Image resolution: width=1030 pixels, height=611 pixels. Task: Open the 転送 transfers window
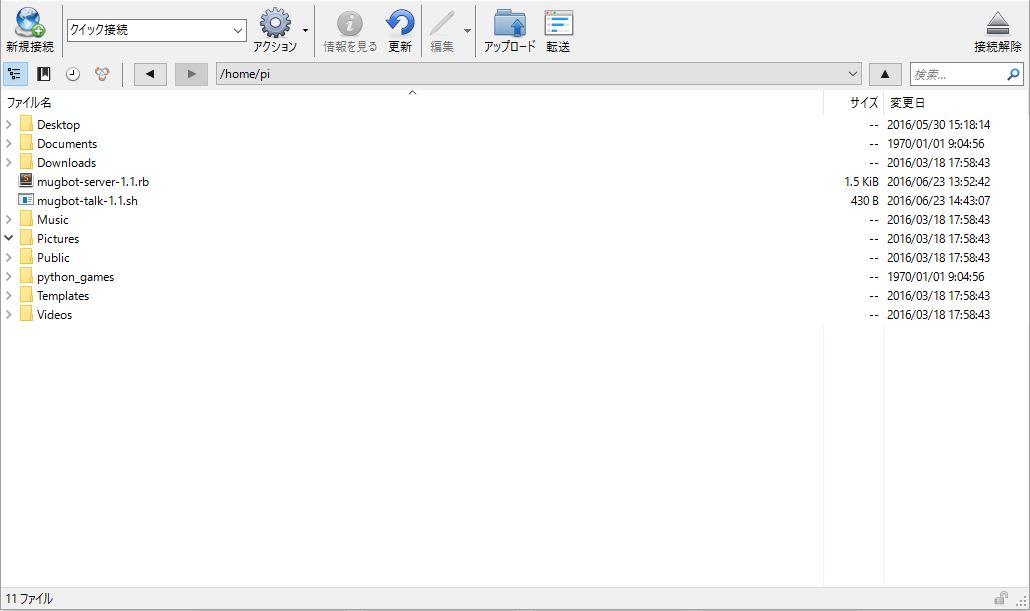click(x=558, y=30)
